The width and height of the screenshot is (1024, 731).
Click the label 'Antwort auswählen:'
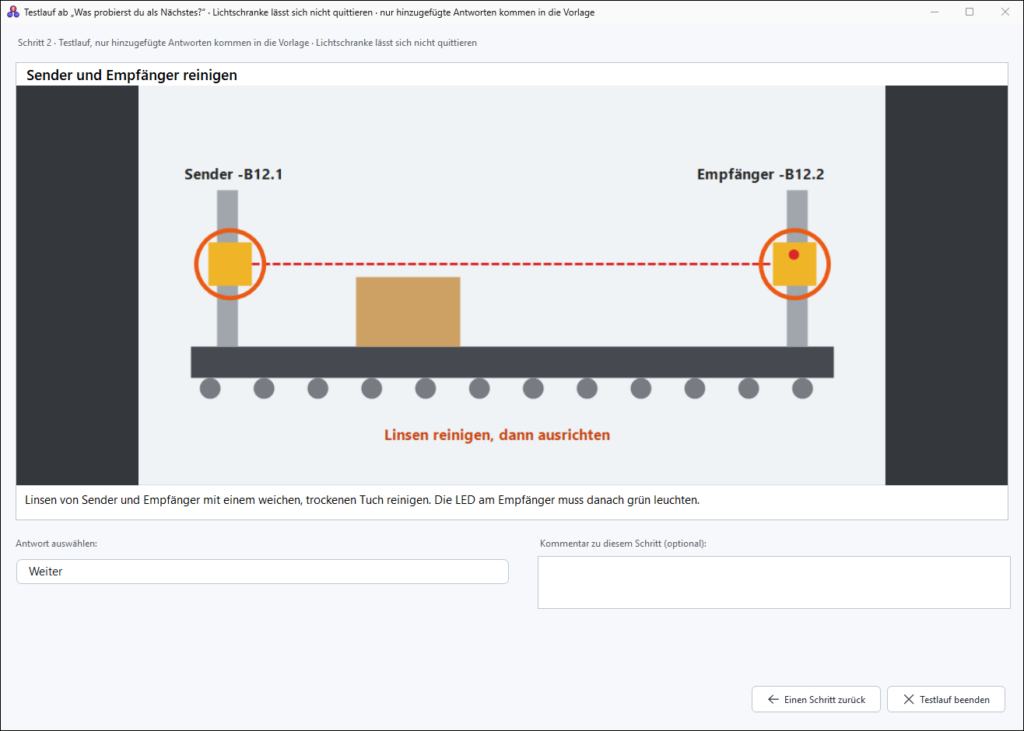(57, 544)
